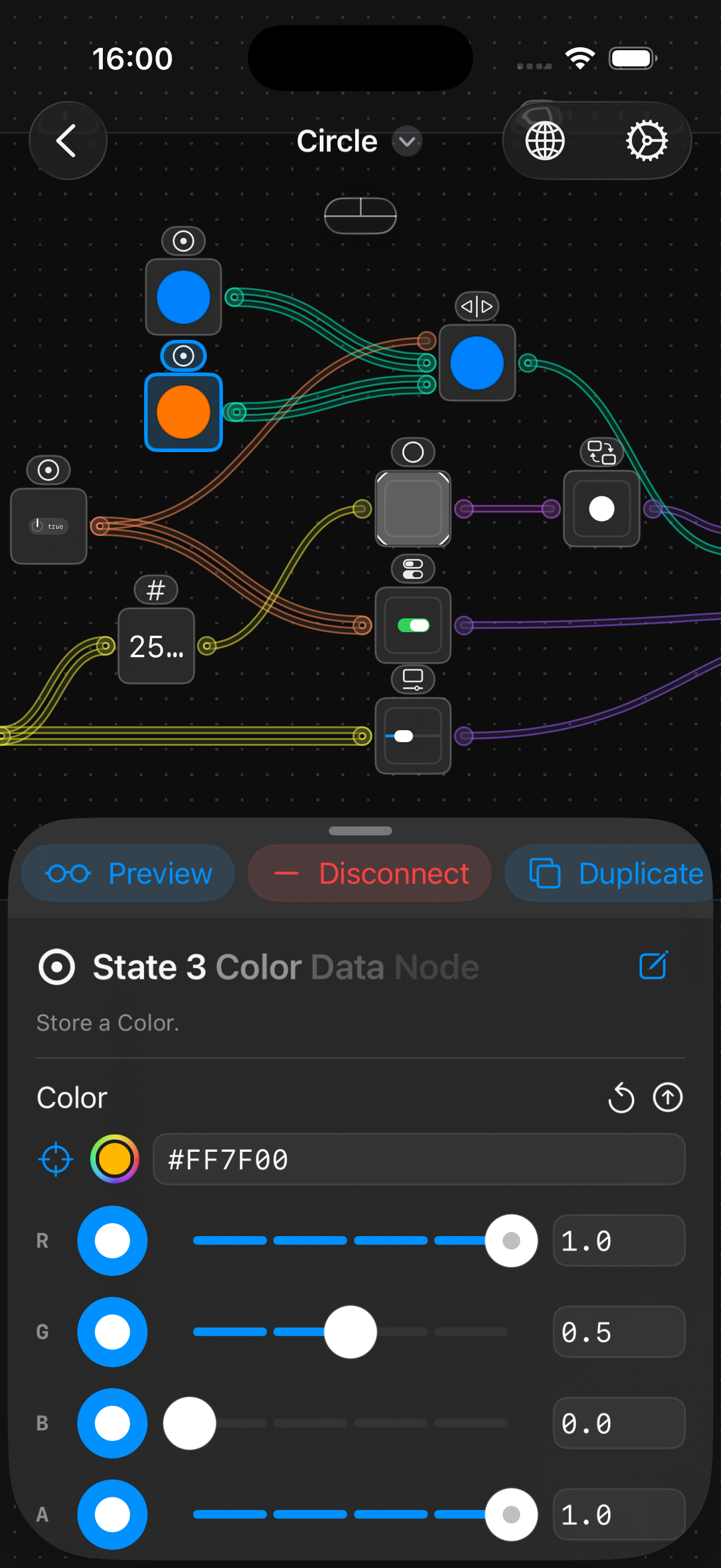Toggle the R channel radio button
The height and width of the screenshot is (1568, 721).
click(112, 1240)
